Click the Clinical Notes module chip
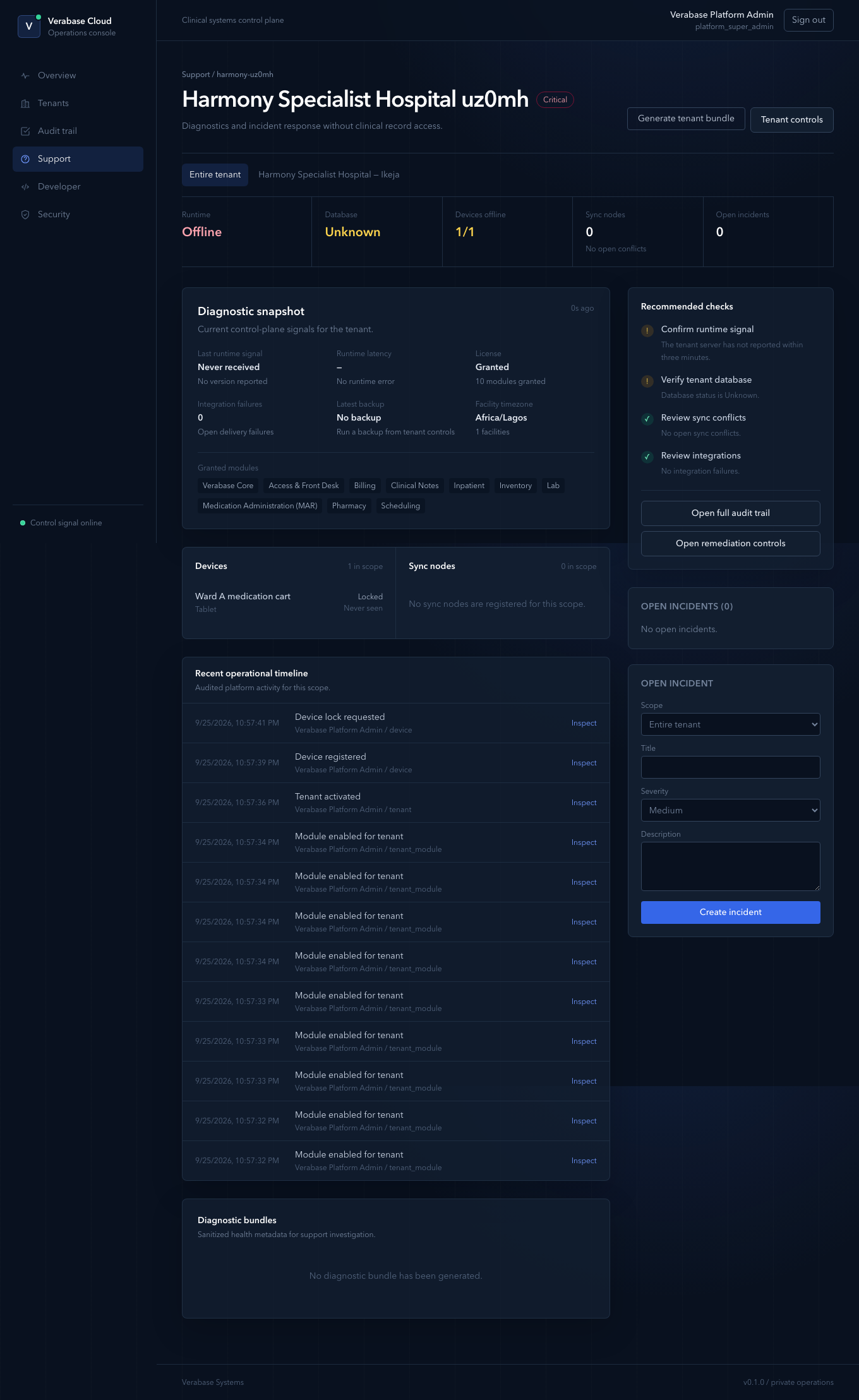Viewport: 859px width, 1400px height. coord(414,486)
